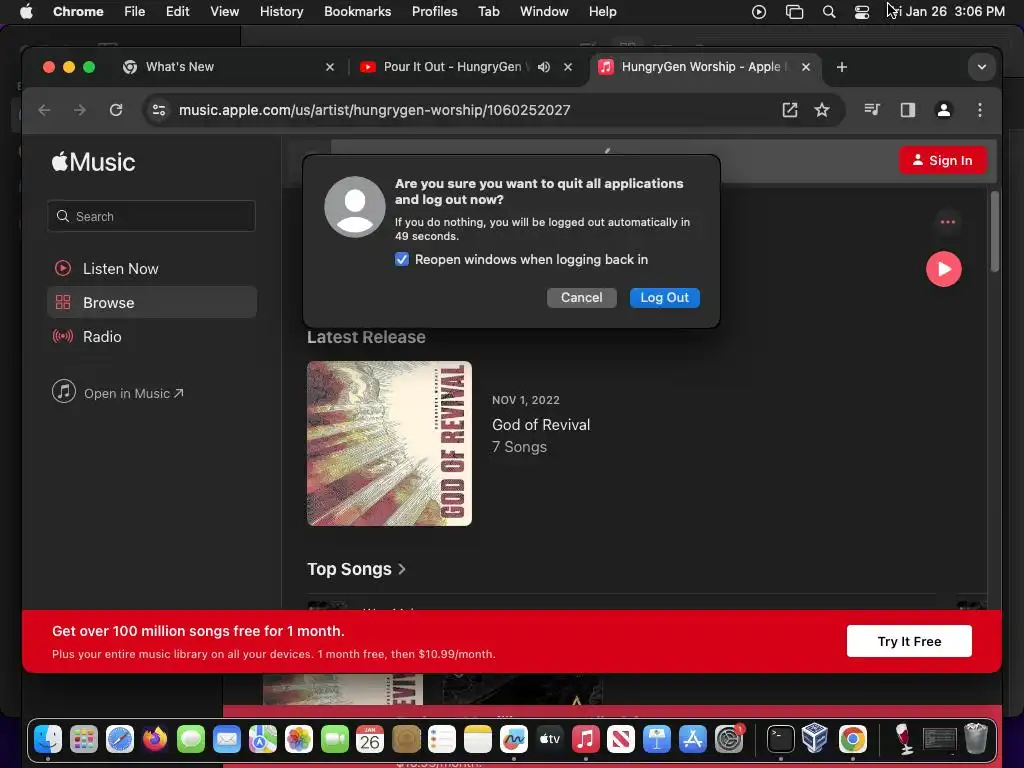Open Terminal from the Dock

click(780, 739)
